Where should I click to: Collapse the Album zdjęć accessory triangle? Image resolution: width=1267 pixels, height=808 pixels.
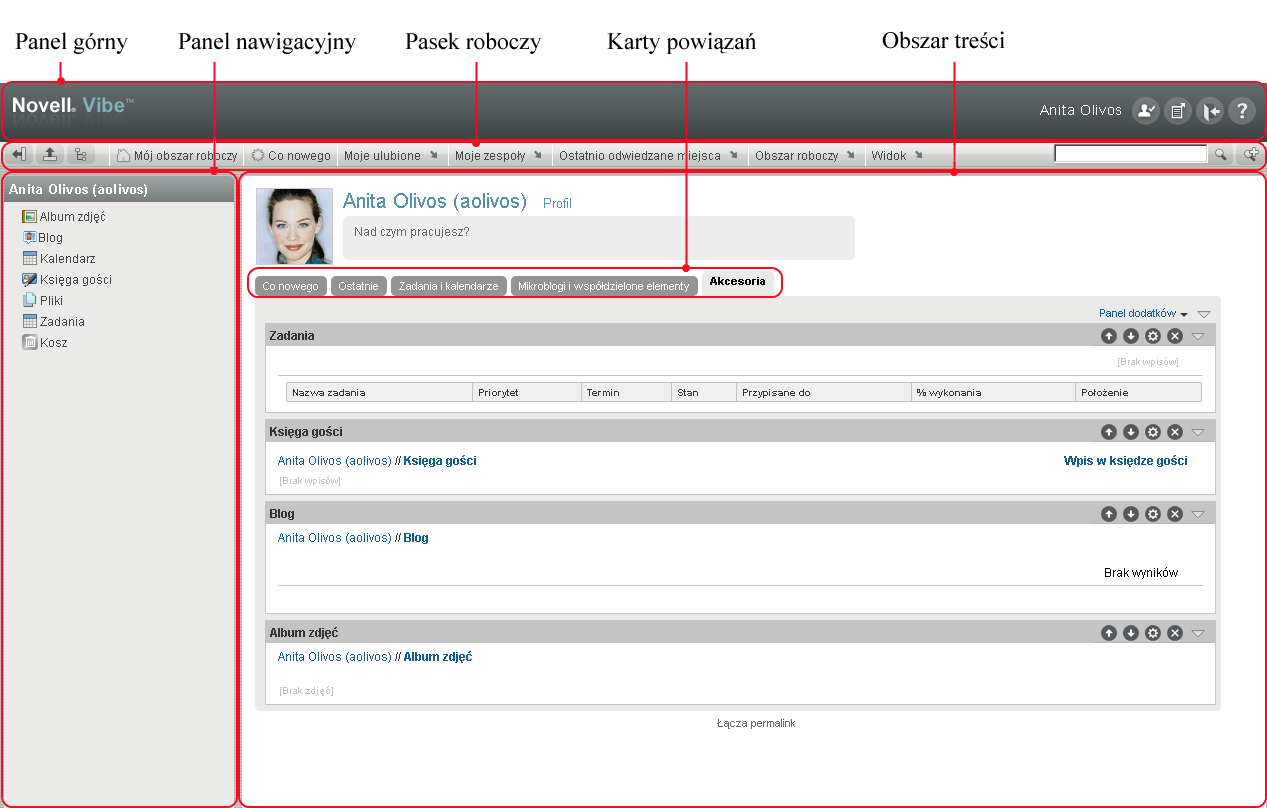click(1198, 633)
